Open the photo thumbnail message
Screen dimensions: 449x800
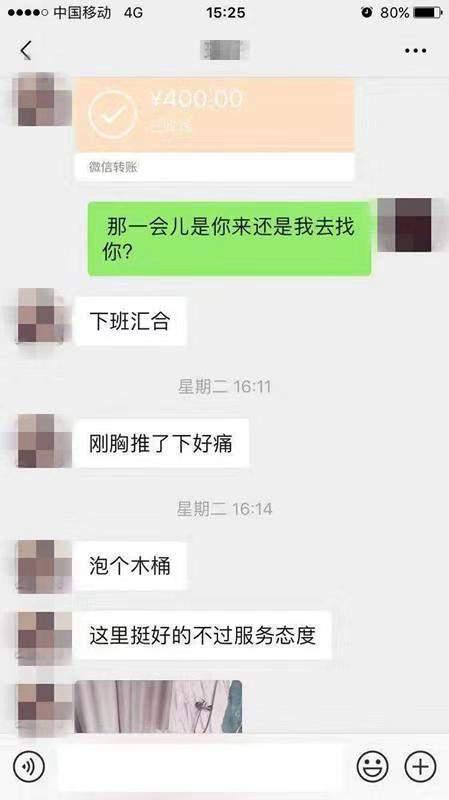(158, 706)
